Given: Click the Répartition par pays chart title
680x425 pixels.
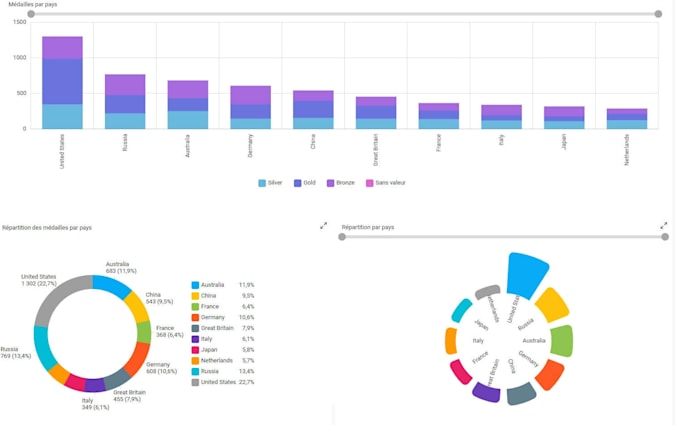Looking at the screenshot, I should tap(368, 227).
